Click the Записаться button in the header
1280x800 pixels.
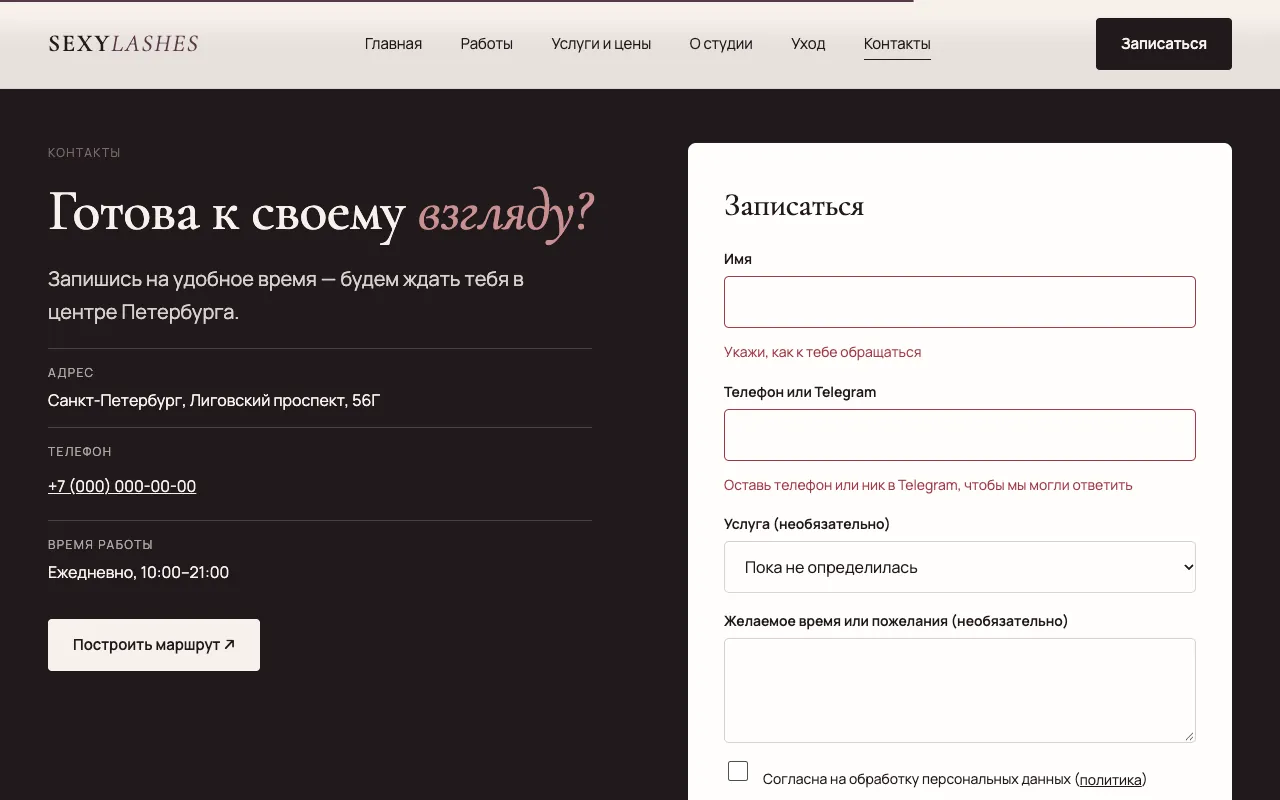coord(1164,44)
